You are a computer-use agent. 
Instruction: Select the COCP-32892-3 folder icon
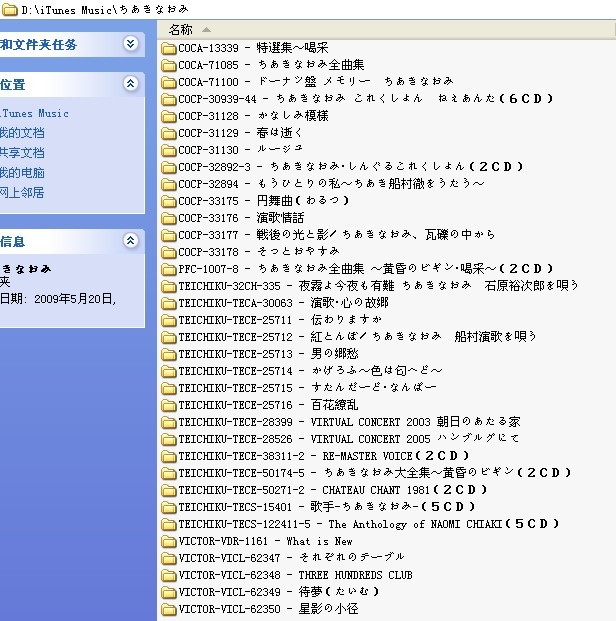(169, 168)
